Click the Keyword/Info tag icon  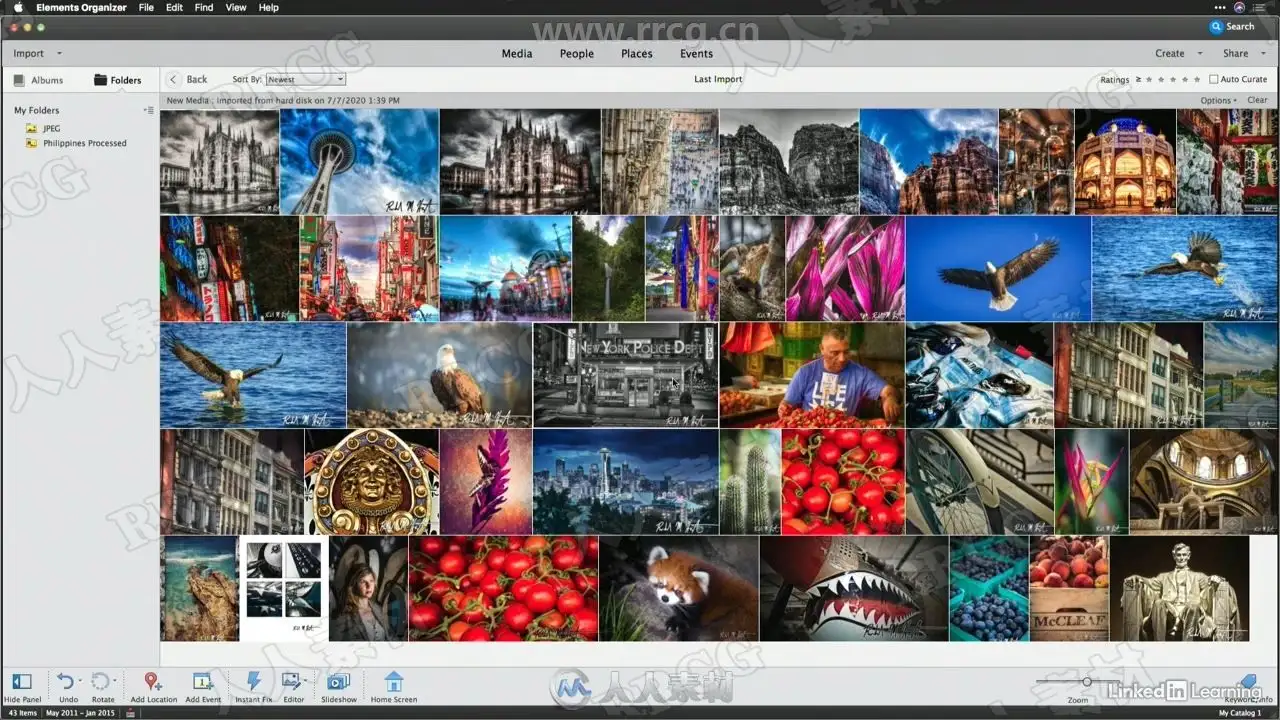1247,681
